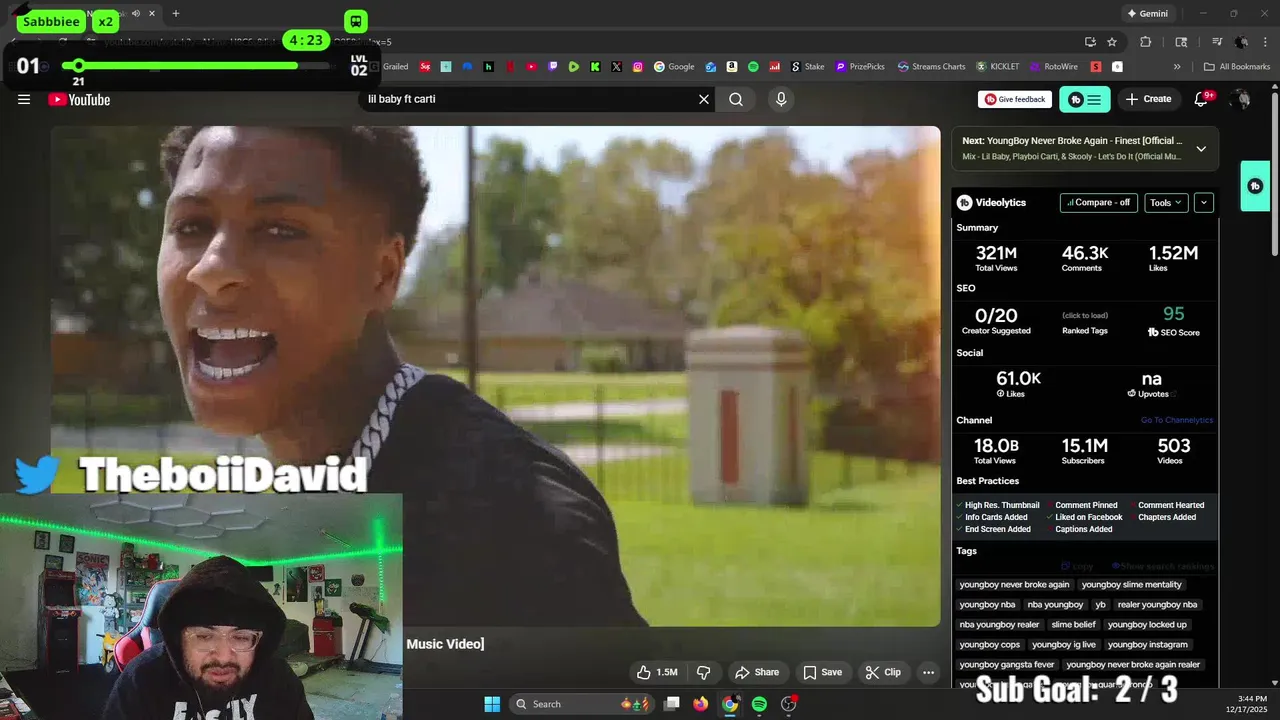Select the 'youngboy slime mentality' tag

pyautogui.click(x=1131, y=584)
